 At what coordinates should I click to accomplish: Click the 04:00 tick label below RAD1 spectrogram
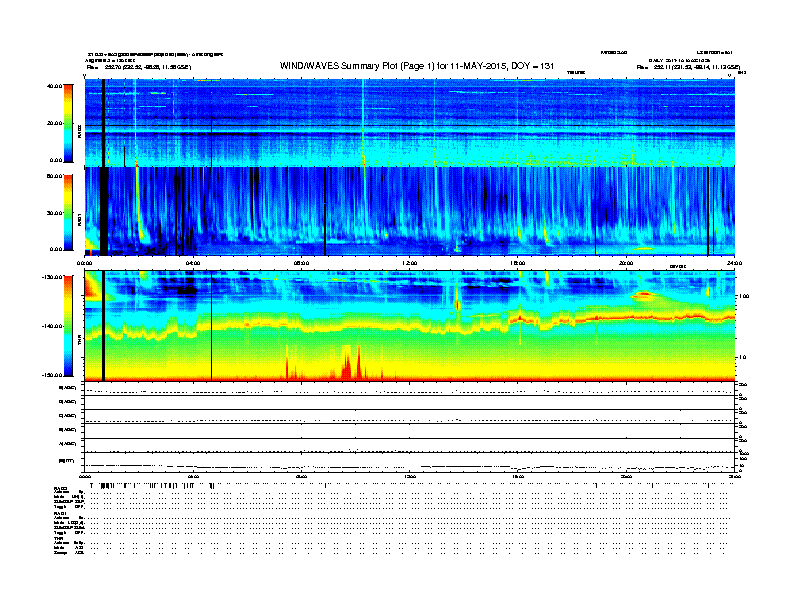(x=193, y=263)
